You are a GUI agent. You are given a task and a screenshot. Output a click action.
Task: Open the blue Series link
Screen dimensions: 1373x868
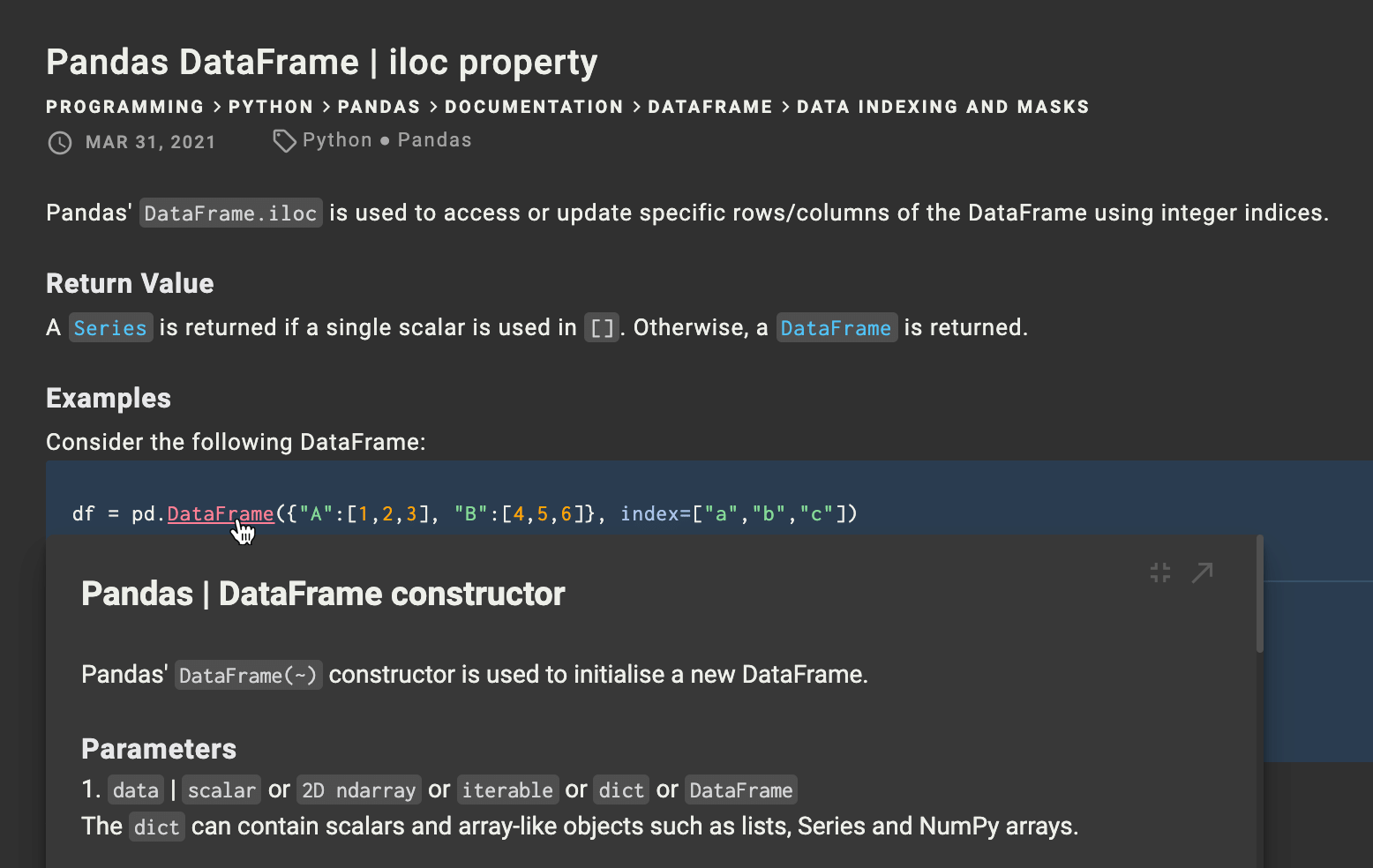(x=110, y=328)
